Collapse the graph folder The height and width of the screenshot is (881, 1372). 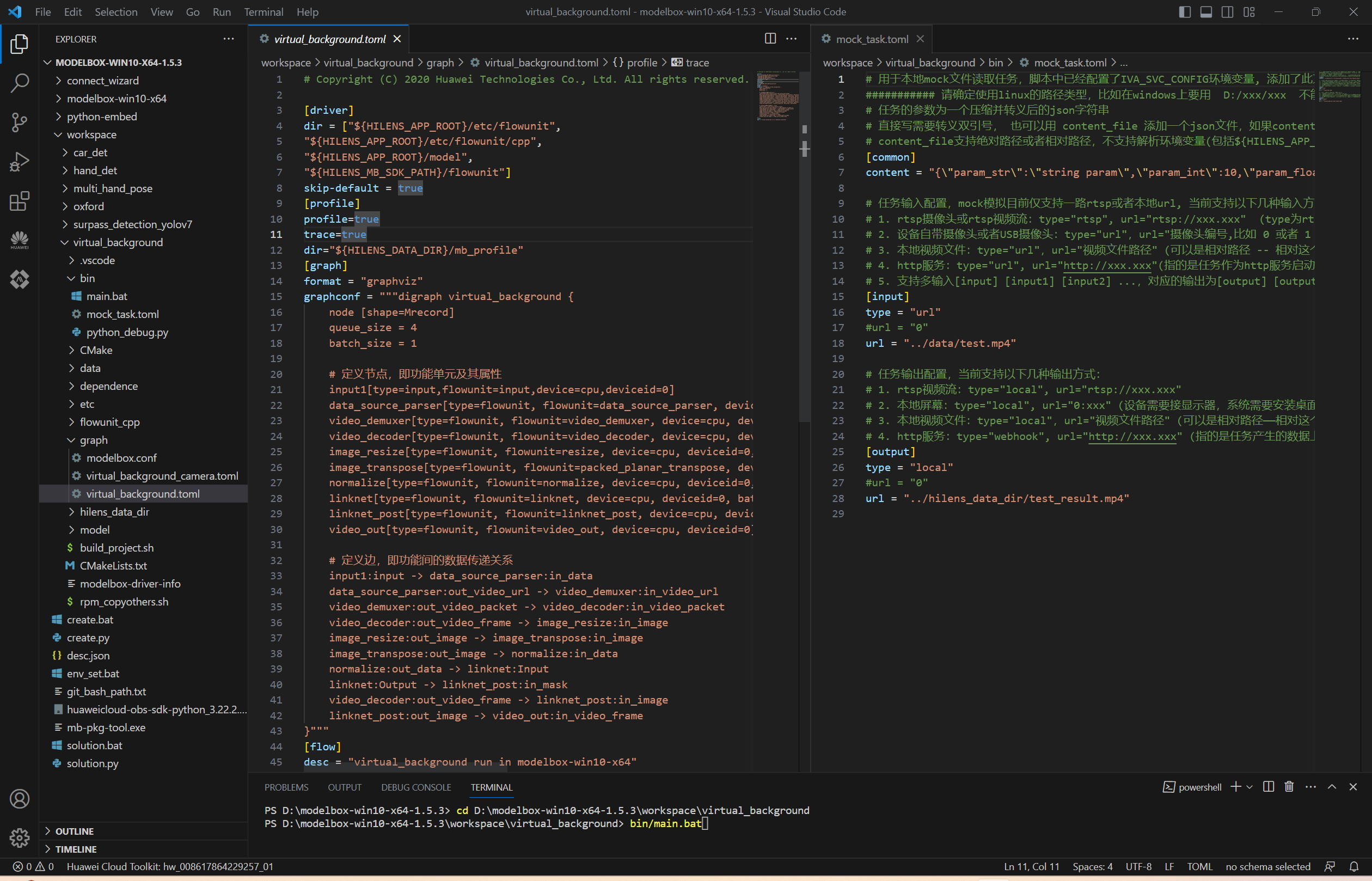93,440
